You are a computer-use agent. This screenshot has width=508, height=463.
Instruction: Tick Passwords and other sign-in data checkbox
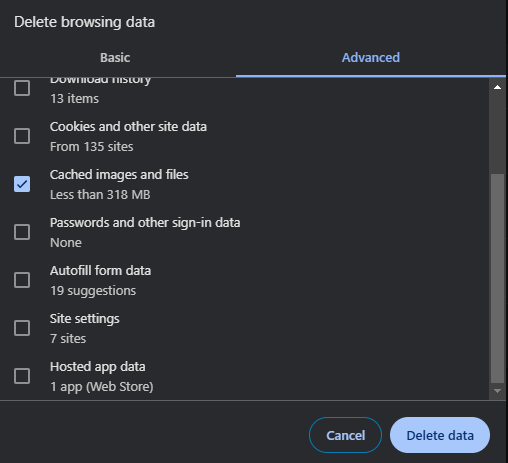coord(22,232)
